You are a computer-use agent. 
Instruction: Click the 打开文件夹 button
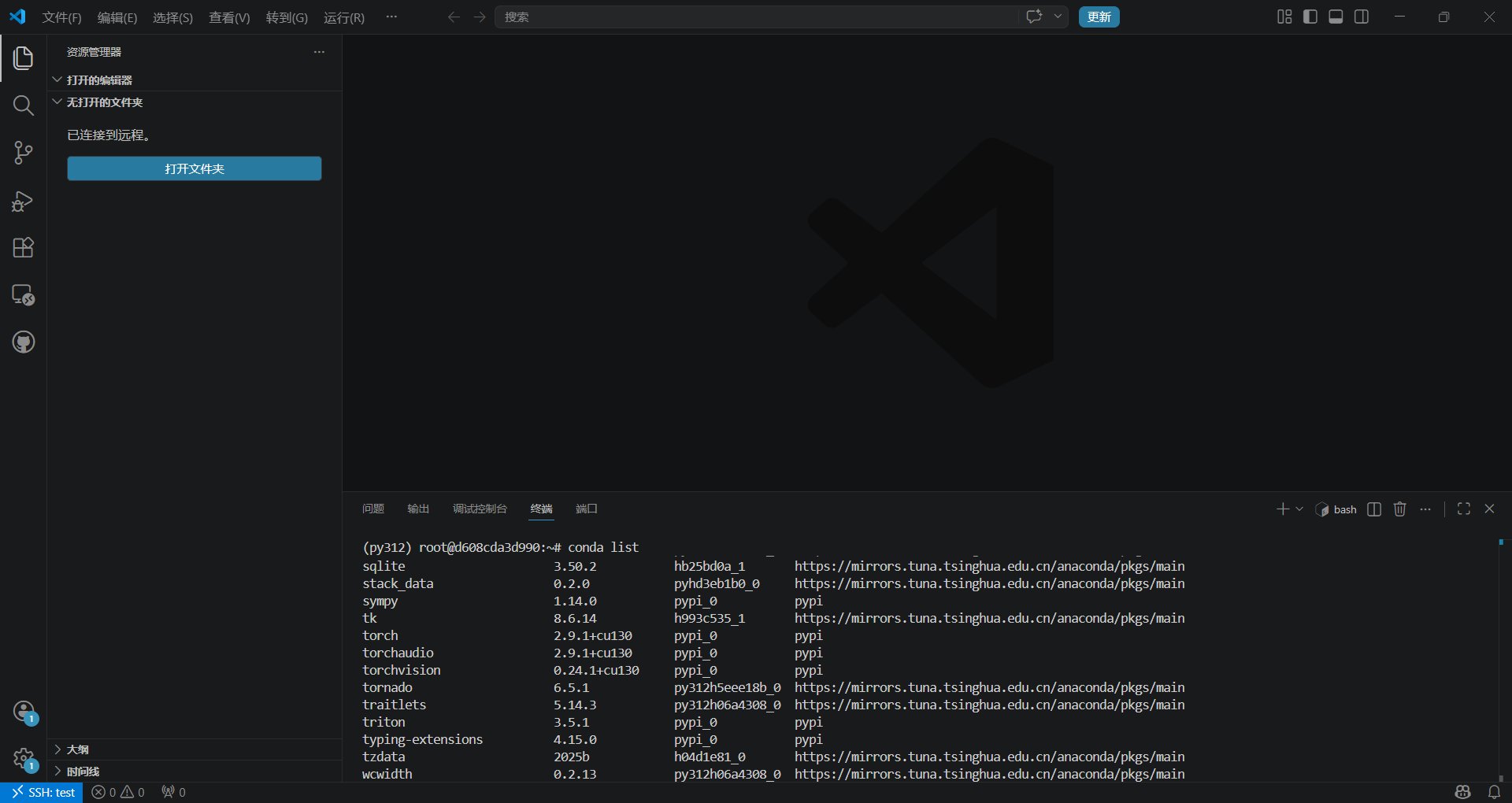pos(195,168)
